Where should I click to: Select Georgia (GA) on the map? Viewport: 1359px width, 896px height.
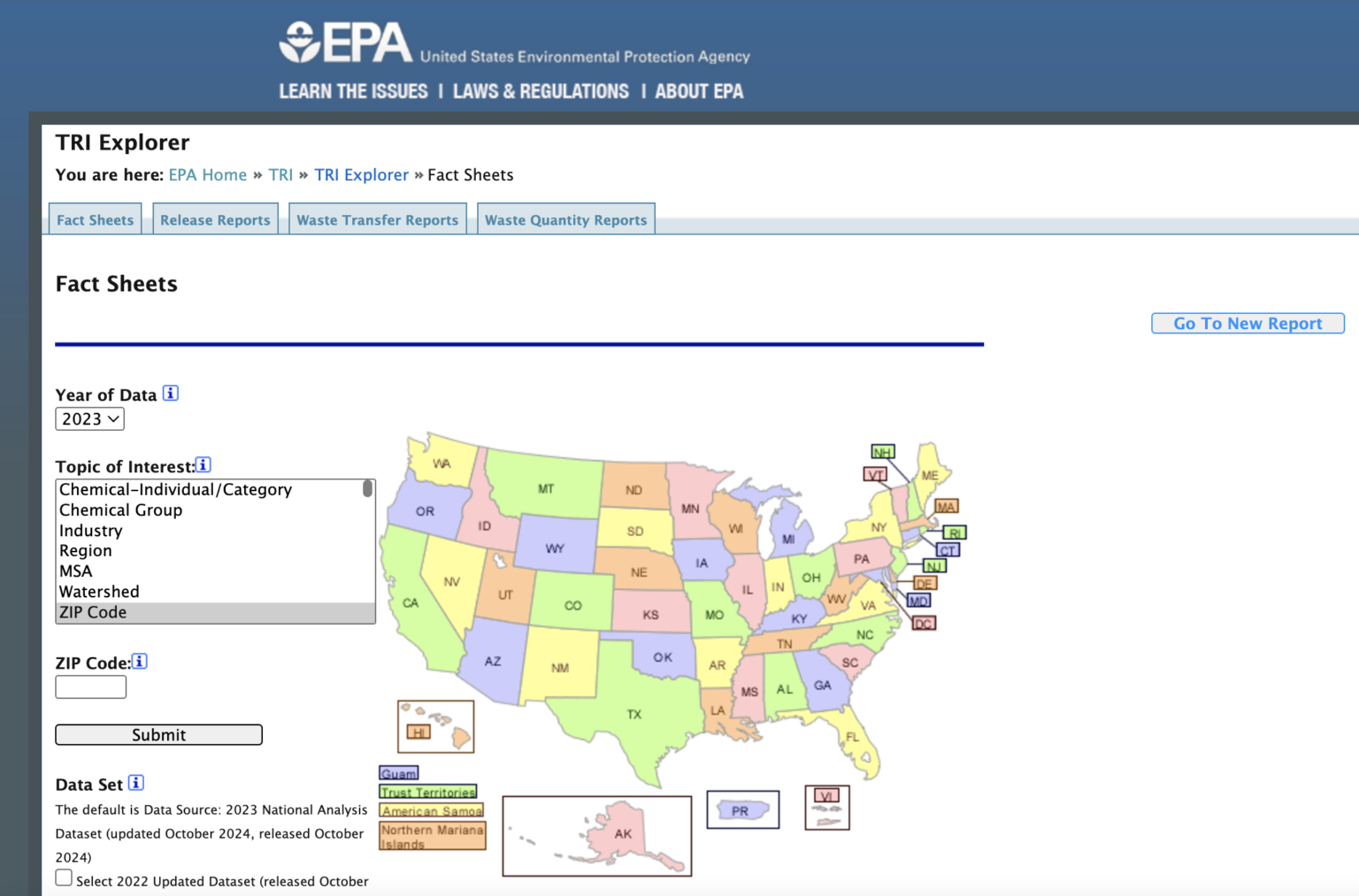point(823,685)
